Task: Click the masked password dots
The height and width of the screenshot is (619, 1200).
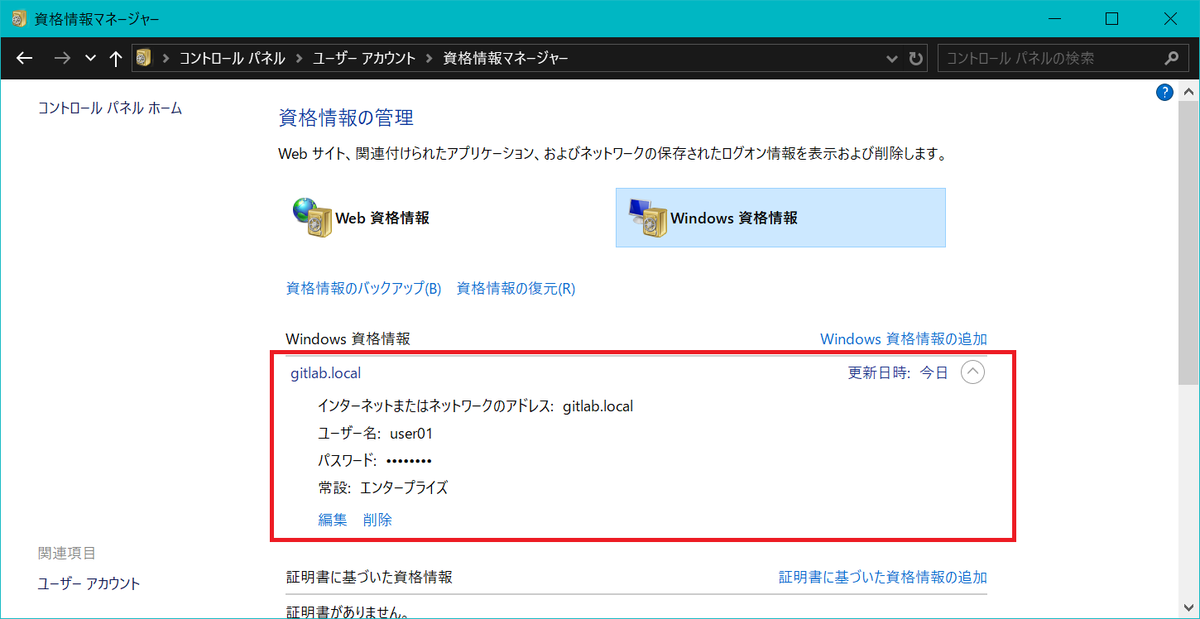Action: tap(409, 461)
